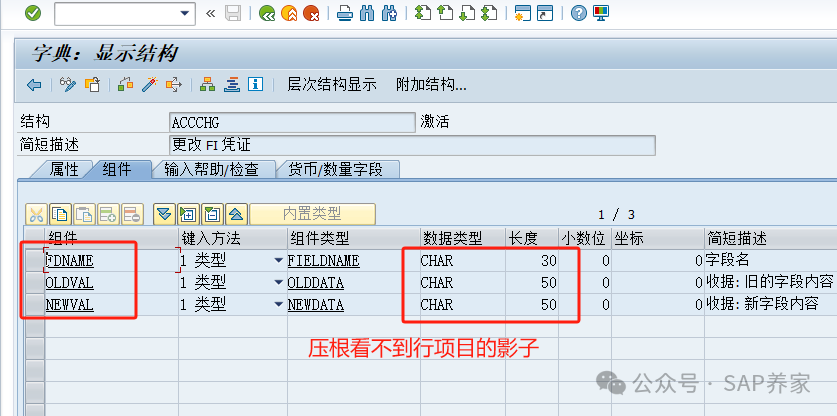Viewport: 837px width, 416px height.
Task: Click the Print icon
Action: (x=345, y=13)
